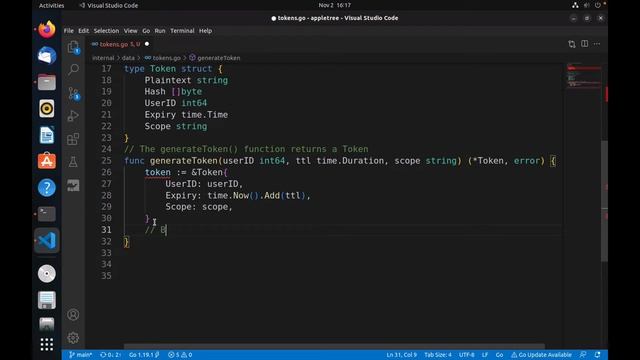This screenshot has height=360, width=640.
Task: Click the minimap code overview
Action: 584,75
